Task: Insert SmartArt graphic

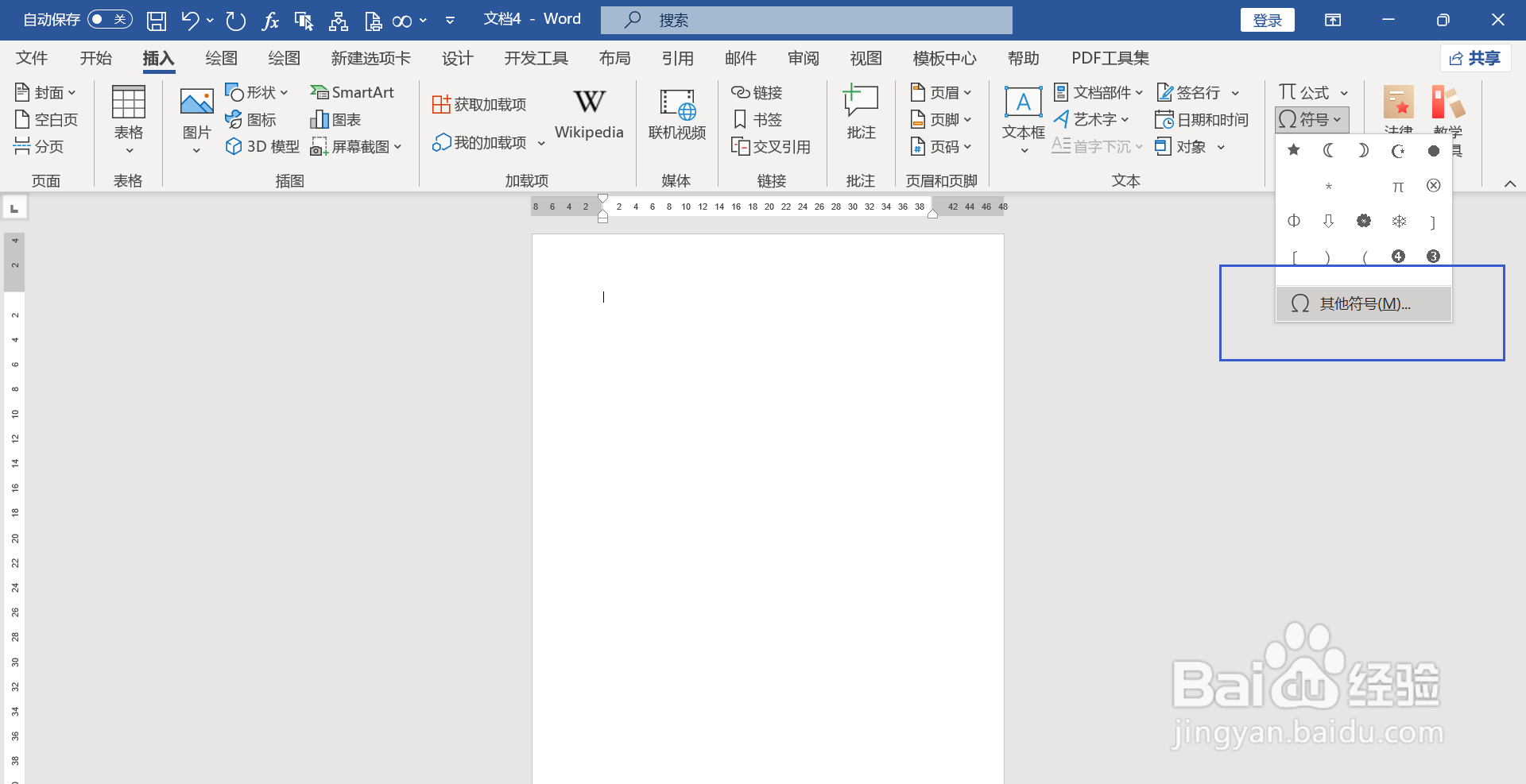Action: 352,93
